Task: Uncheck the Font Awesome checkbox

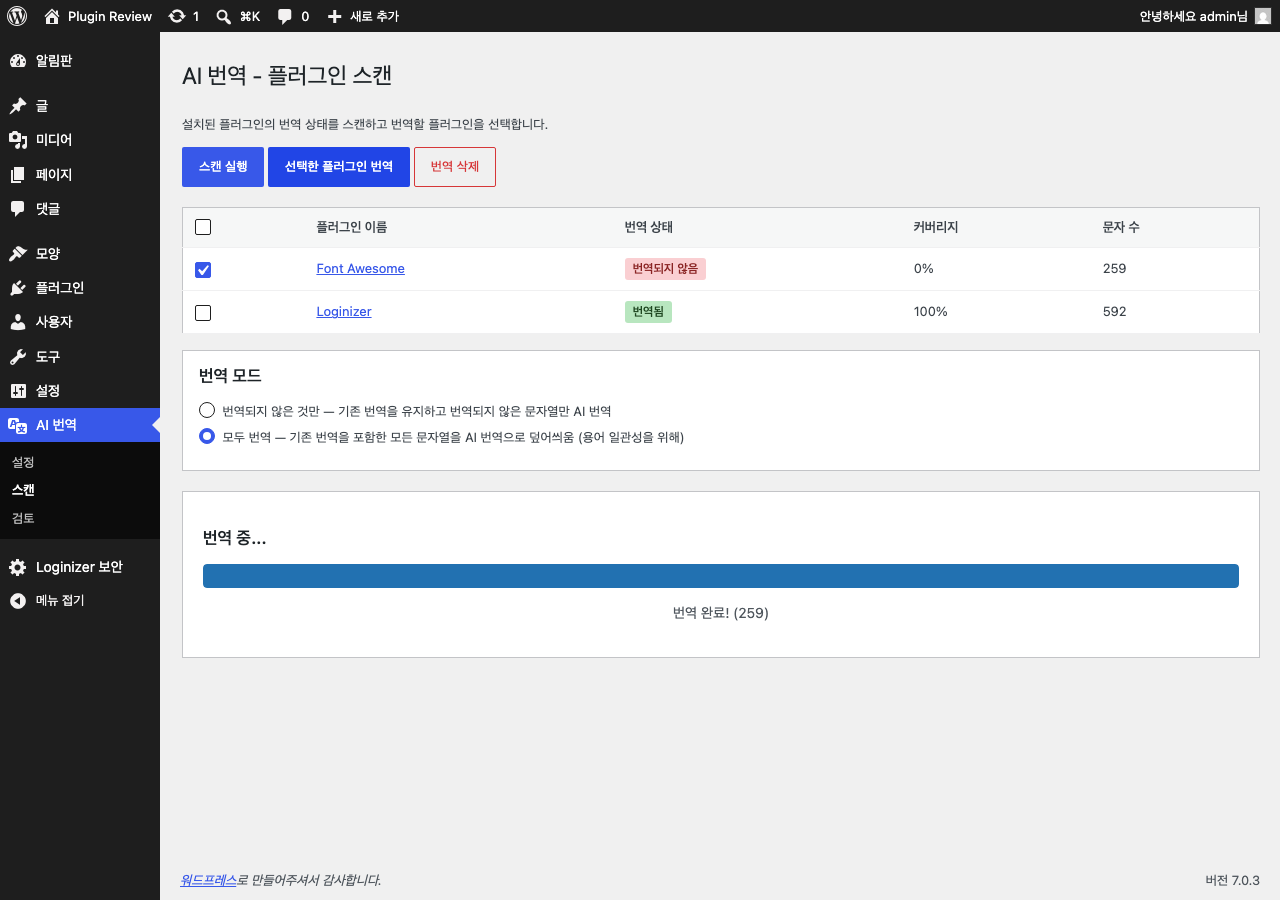Action: [203, 270]
